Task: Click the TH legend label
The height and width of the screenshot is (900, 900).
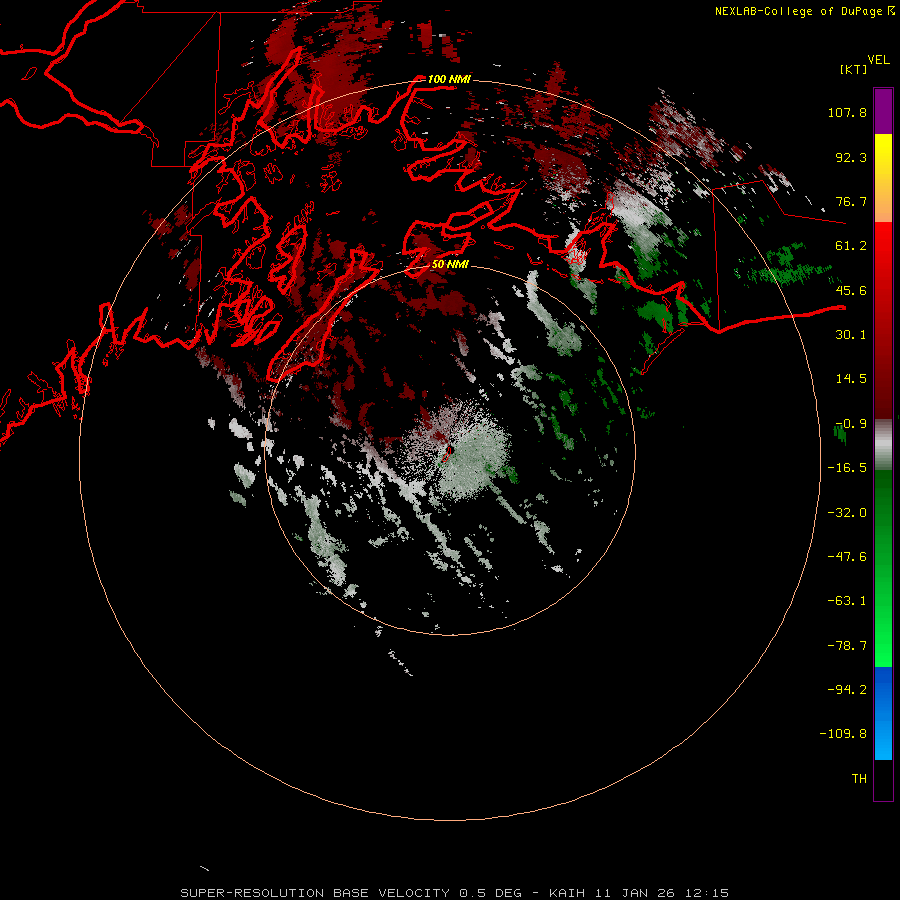Action: click(x=859, y=779)
